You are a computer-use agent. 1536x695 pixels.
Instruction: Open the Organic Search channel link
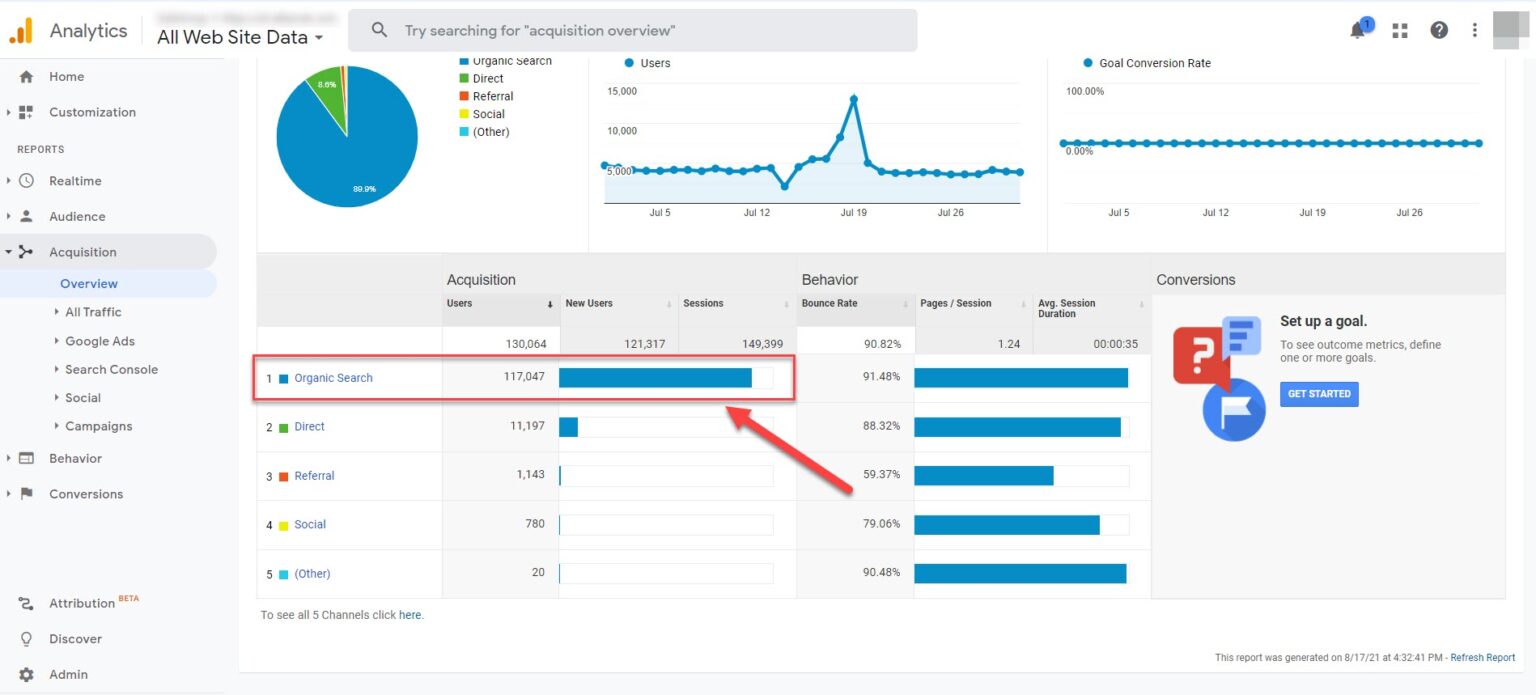tap(333, 378)
